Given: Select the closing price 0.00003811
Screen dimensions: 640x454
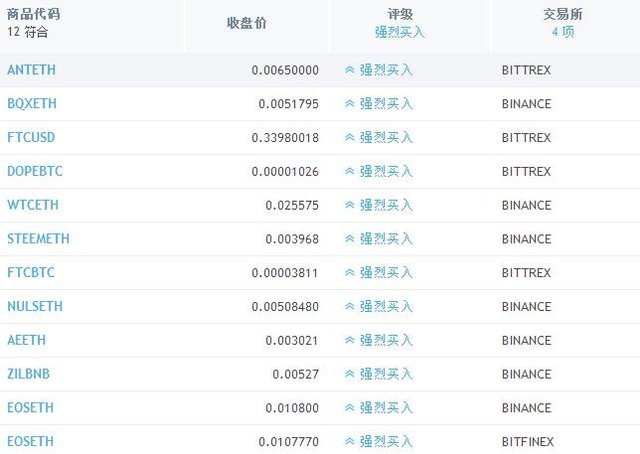Looking at the screenshot, I should click(x=285, y=273).
